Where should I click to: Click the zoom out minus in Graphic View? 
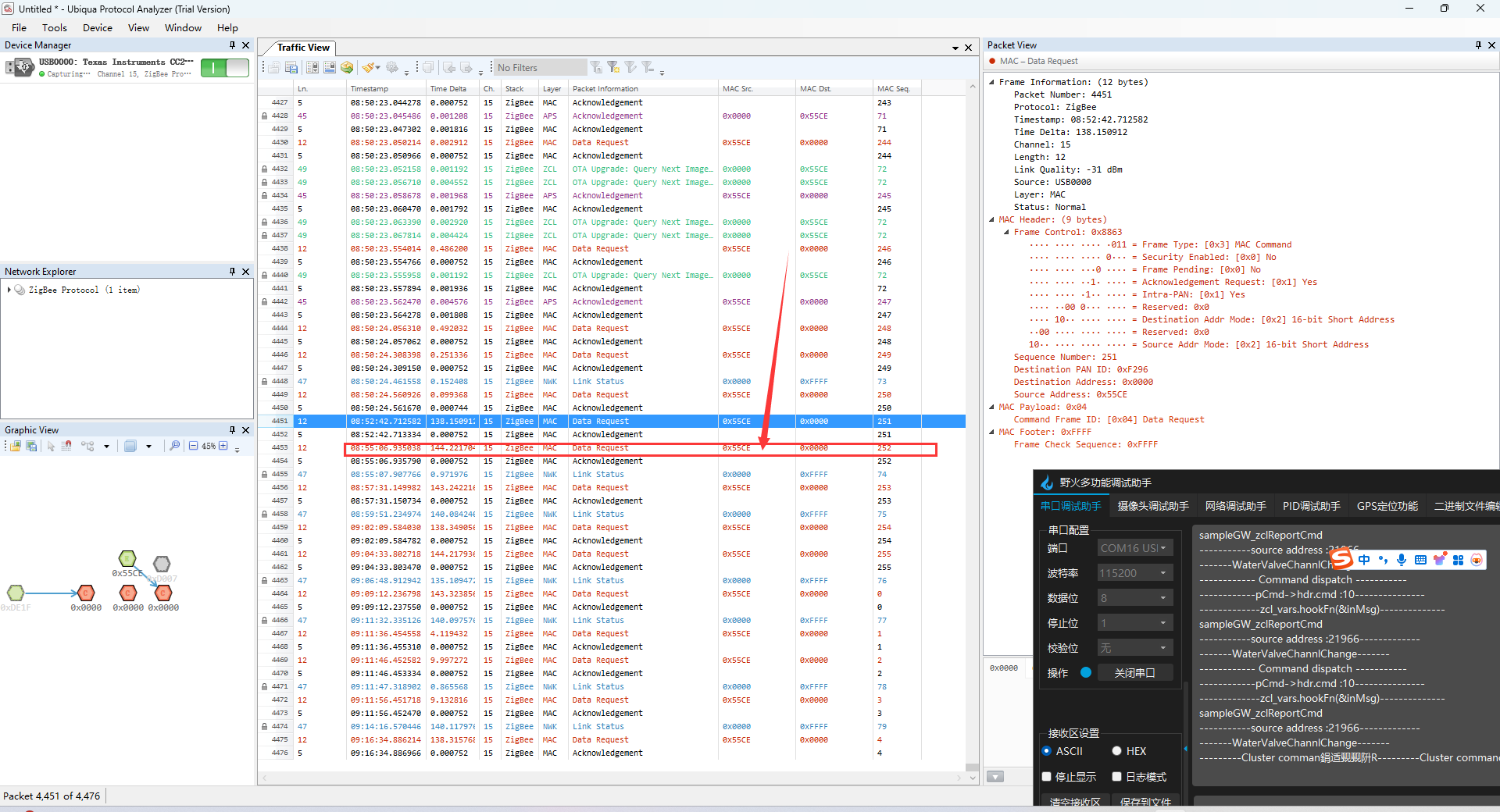click(x=193, y=446)
